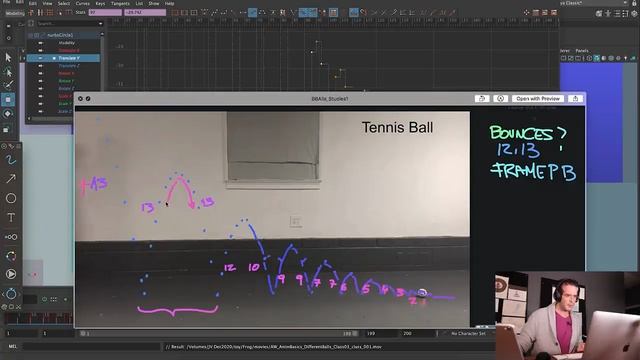Click the full-screen button in Quick Look window

click(88, 99)
